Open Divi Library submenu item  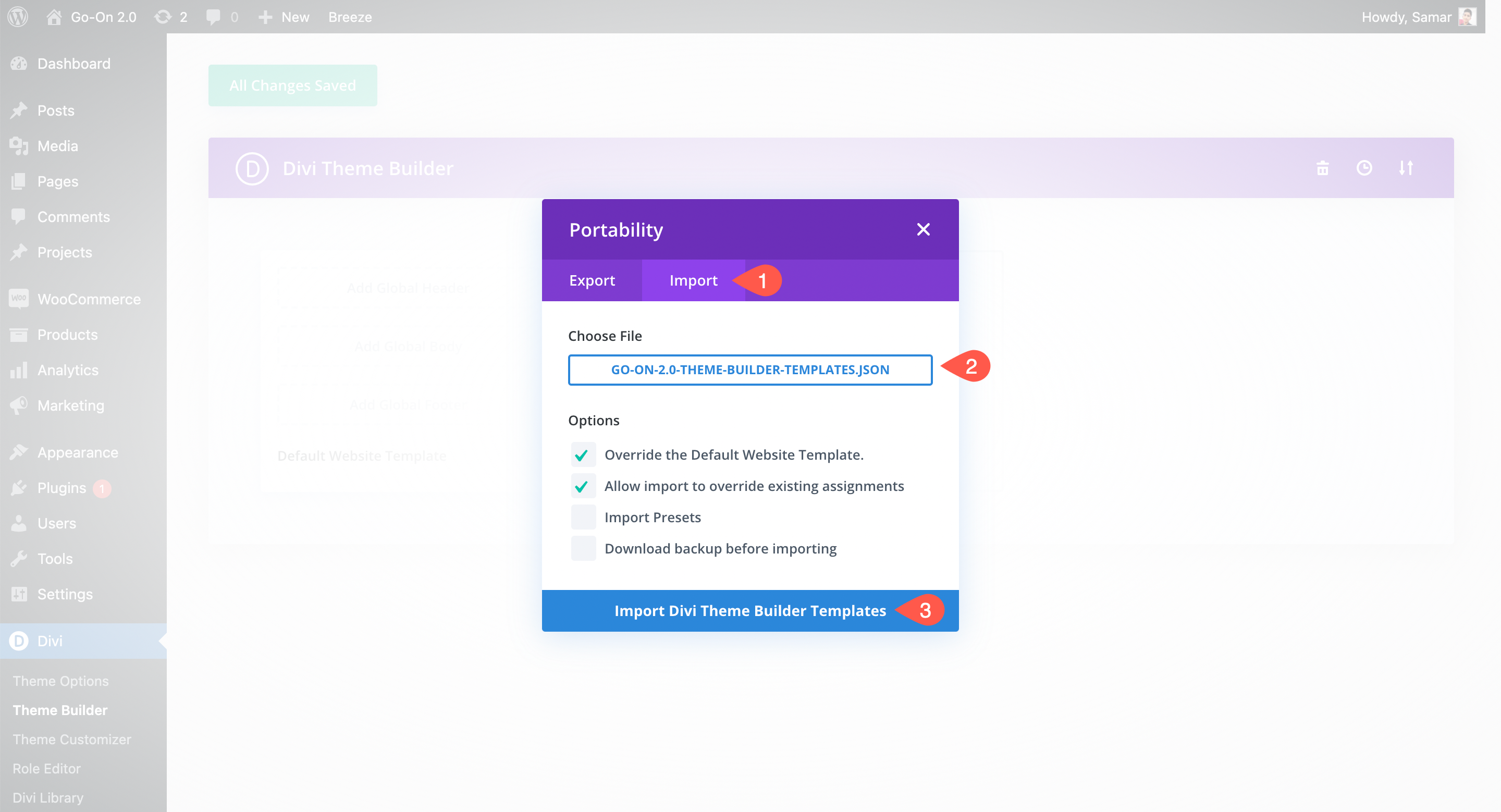tap(48, 797)
